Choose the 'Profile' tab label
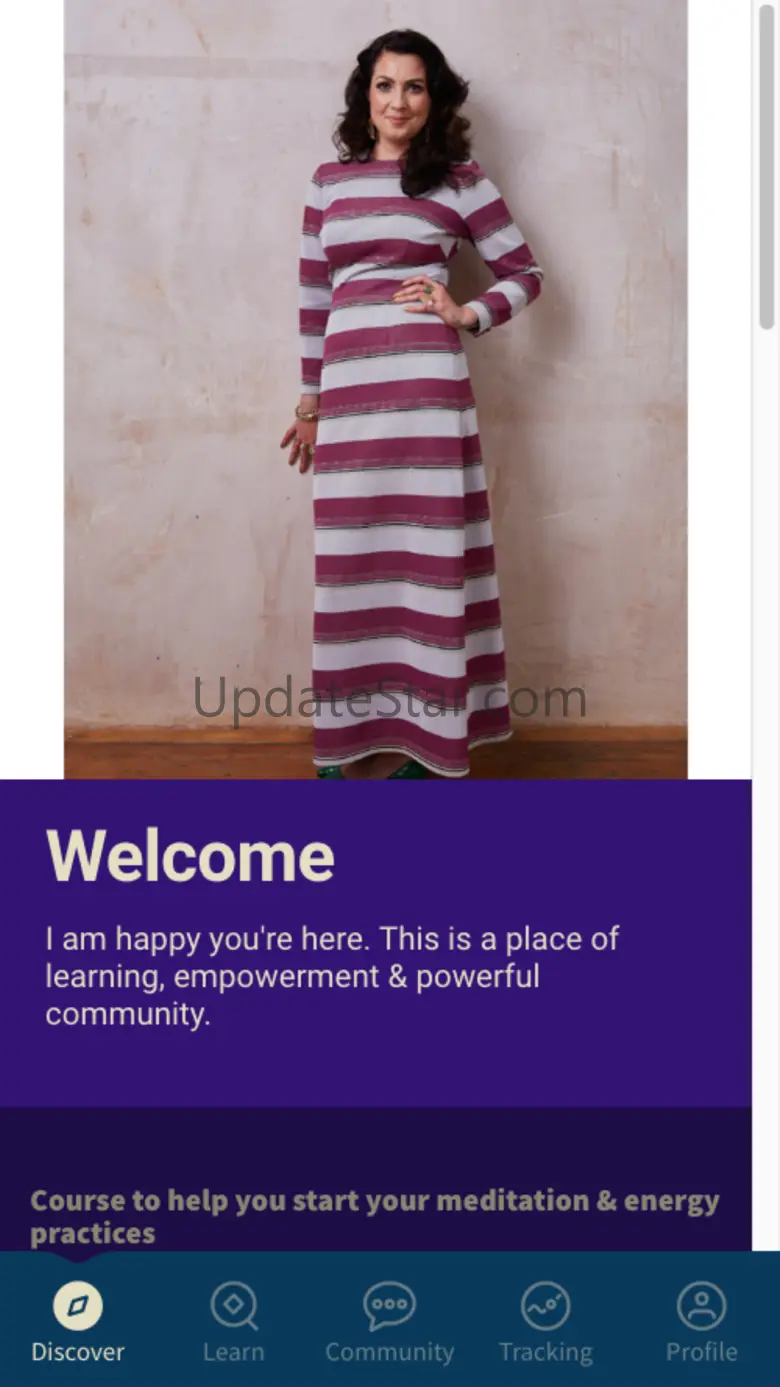This screenshot has height=1387, width=780. point(701,1352)
